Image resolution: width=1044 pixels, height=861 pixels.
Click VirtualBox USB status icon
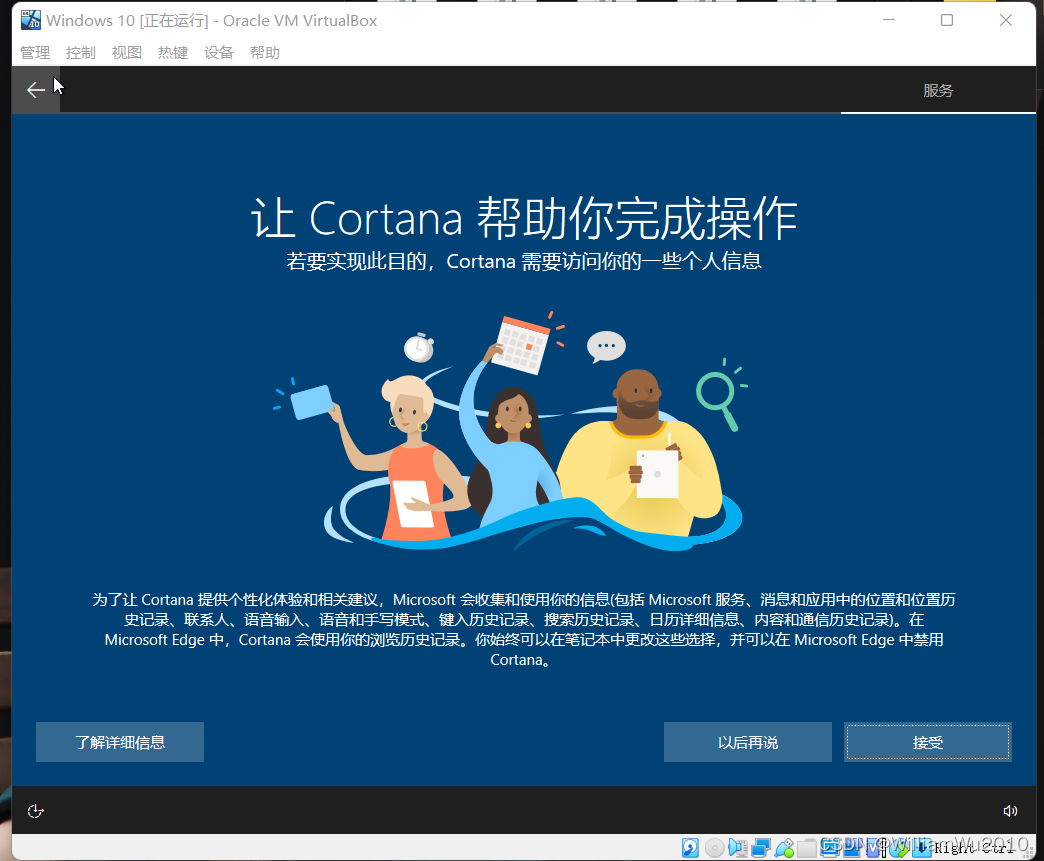point(784,848)
